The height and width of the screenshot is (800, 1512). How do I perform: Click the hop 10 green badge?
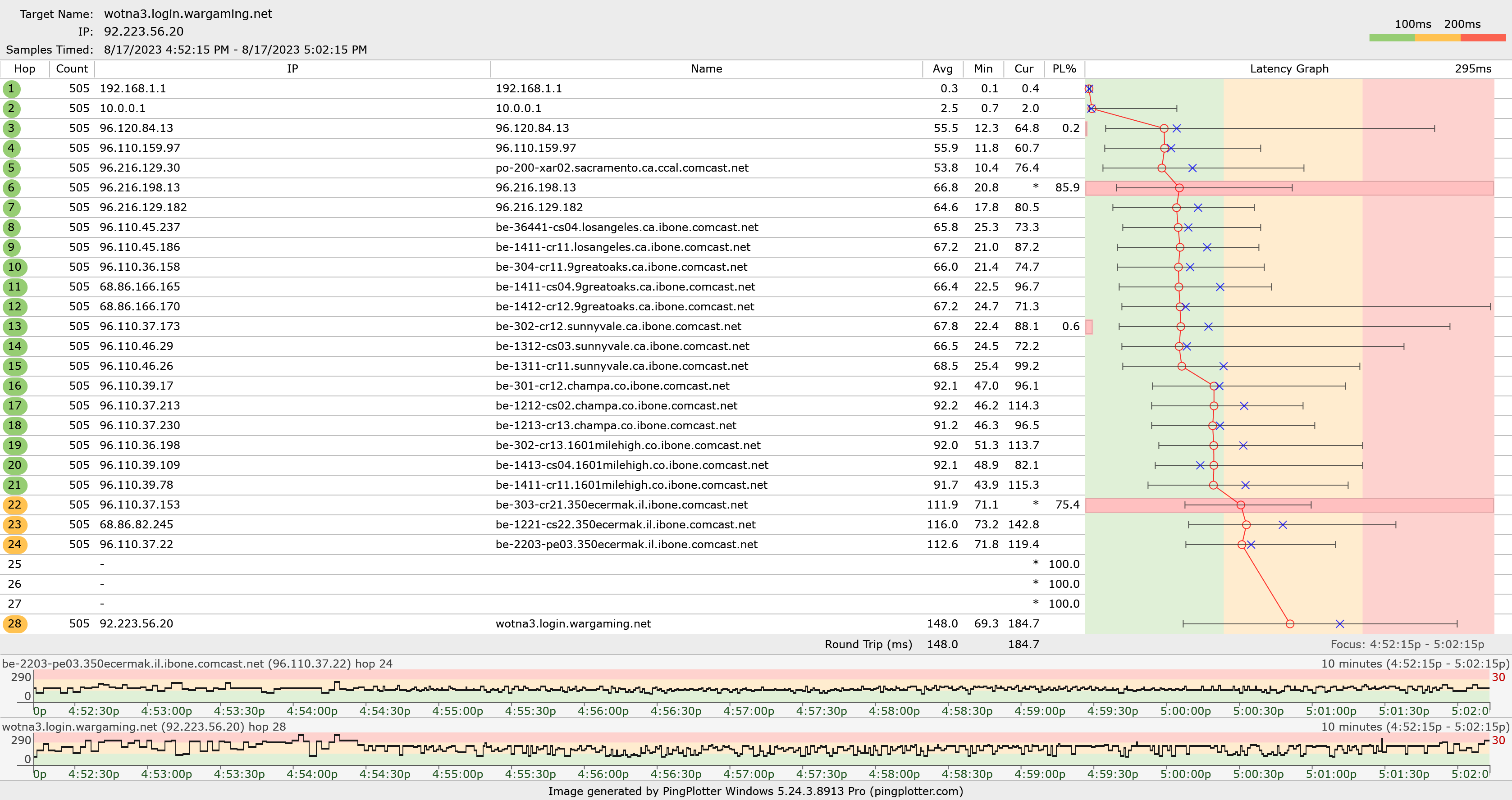pos(15,267)
